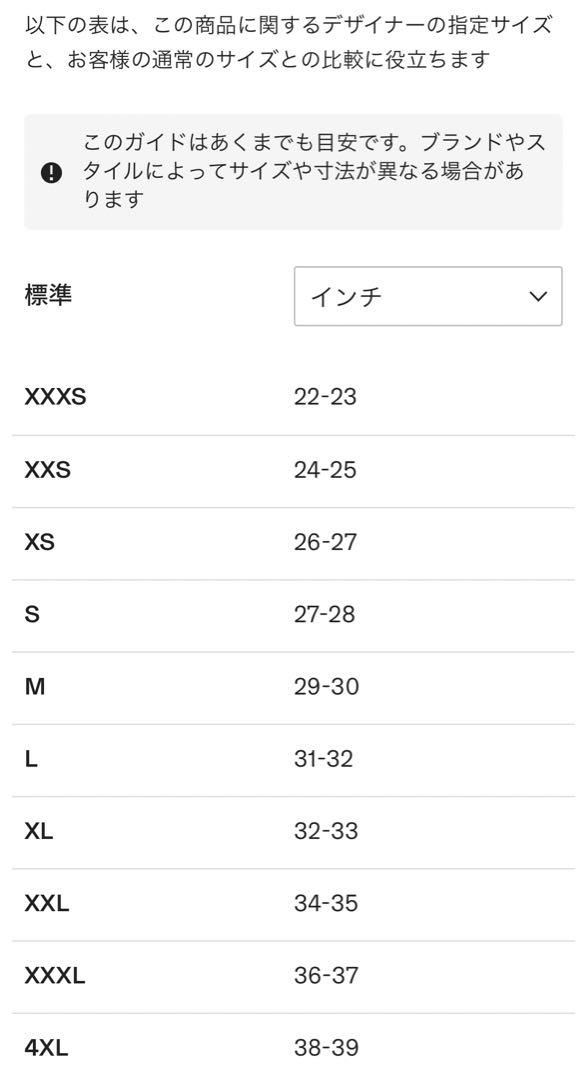Screen dimensions: 588x1080
Task: Click the L size label
Action: (31, 759)
